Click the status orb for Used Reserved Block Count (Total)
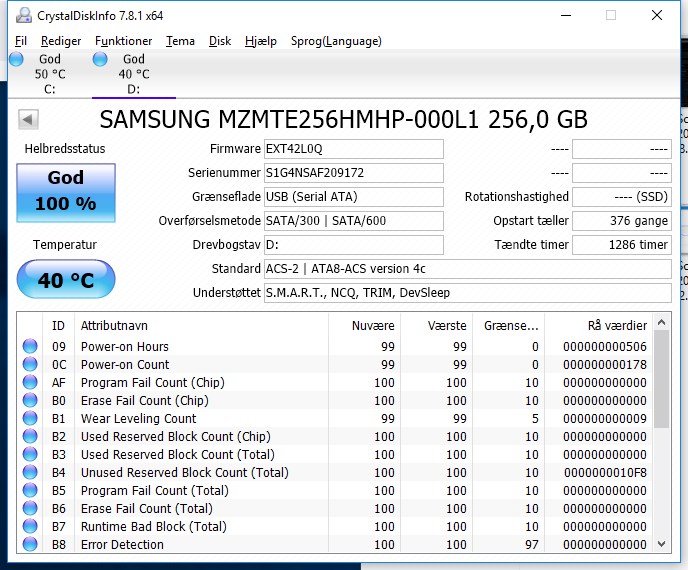 coord(30,454)
